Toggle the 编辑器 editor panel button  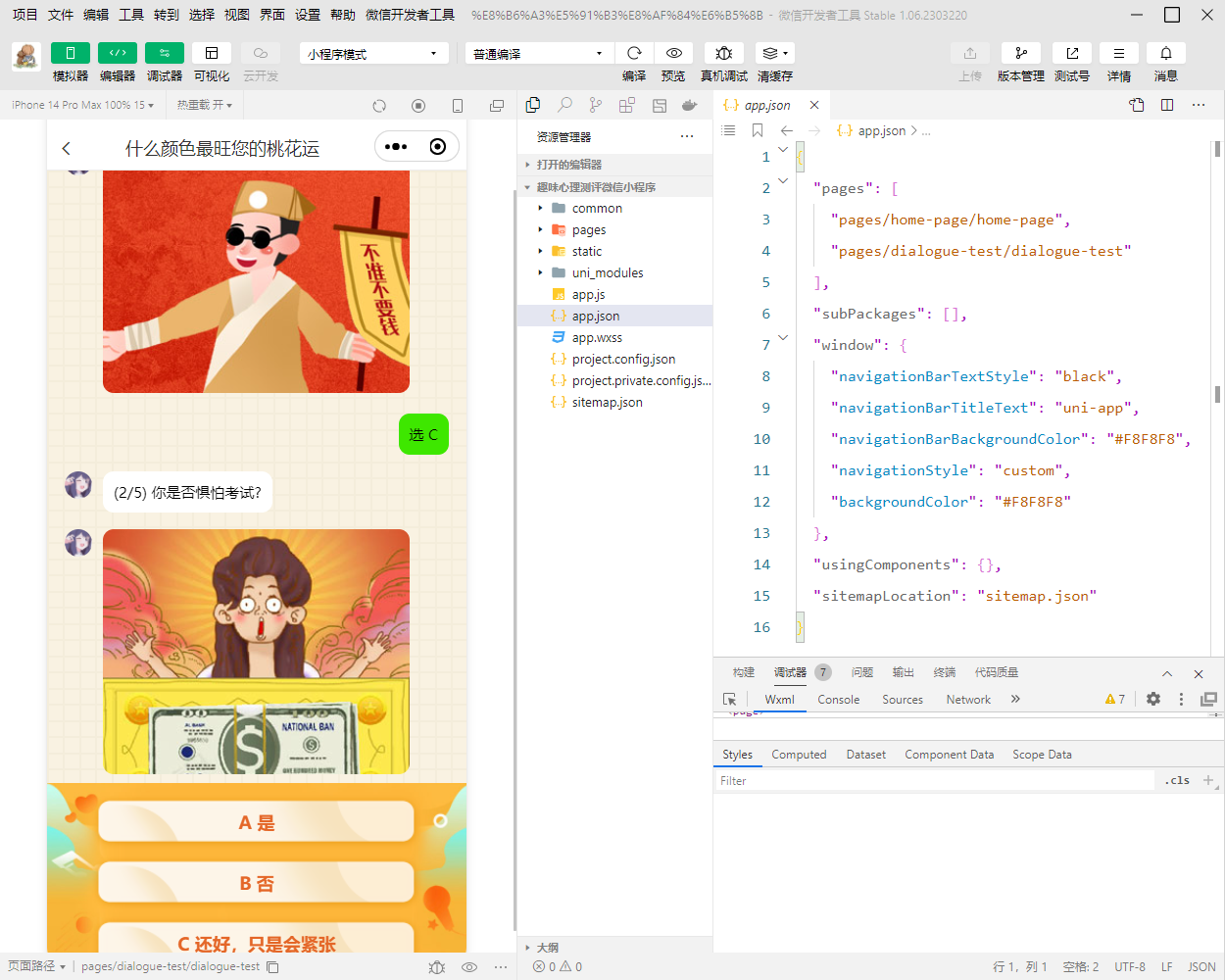(x=117, y=53)
